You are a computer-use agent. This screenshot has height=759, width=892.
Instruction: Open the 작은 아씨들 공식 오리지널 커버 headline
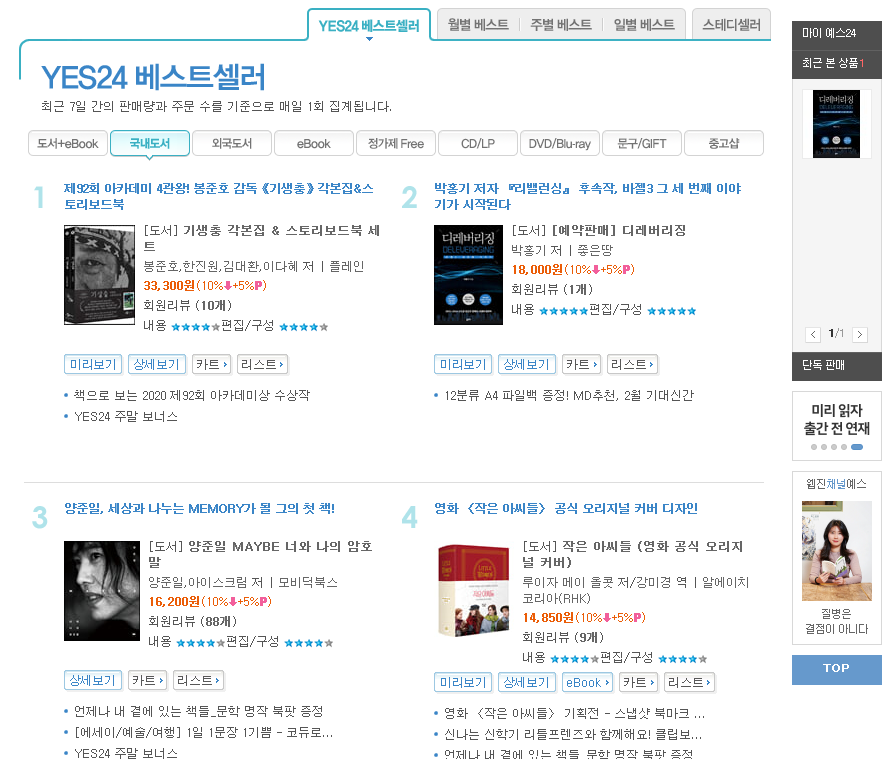point(566,509)
